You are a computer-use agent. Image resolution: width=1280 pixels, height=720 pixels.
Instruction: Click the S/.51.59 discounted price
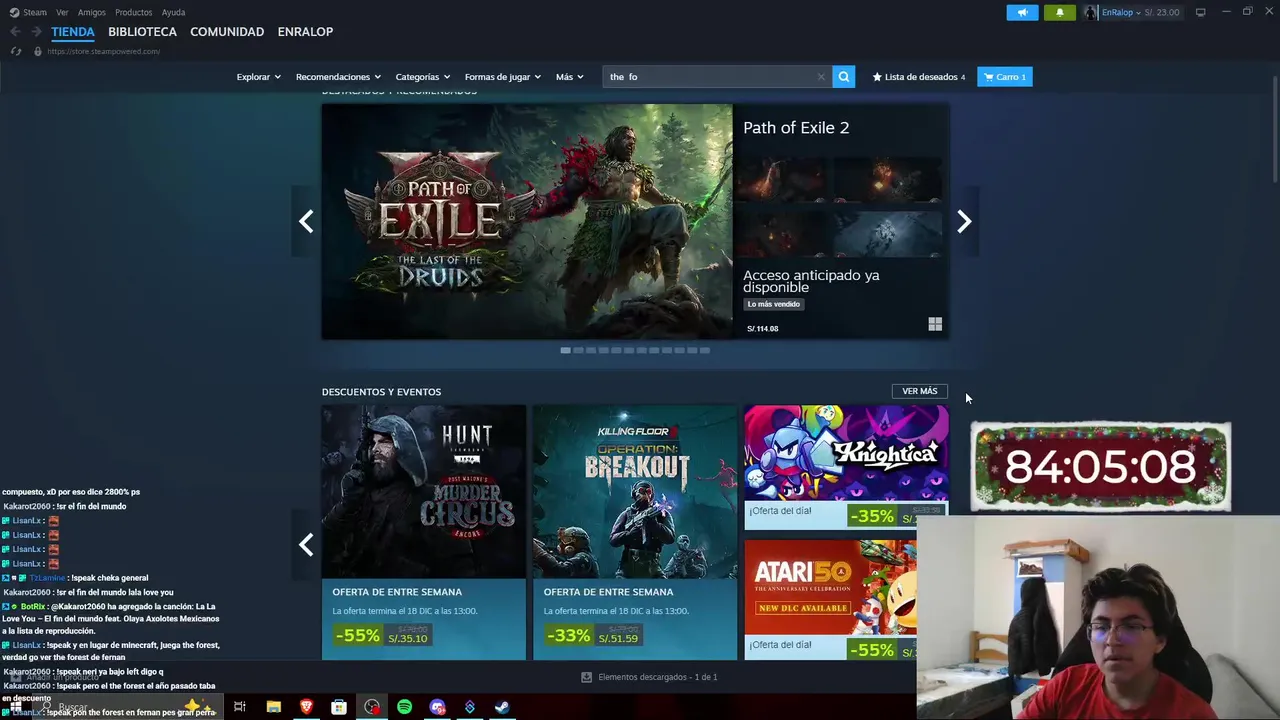(619, 637)
